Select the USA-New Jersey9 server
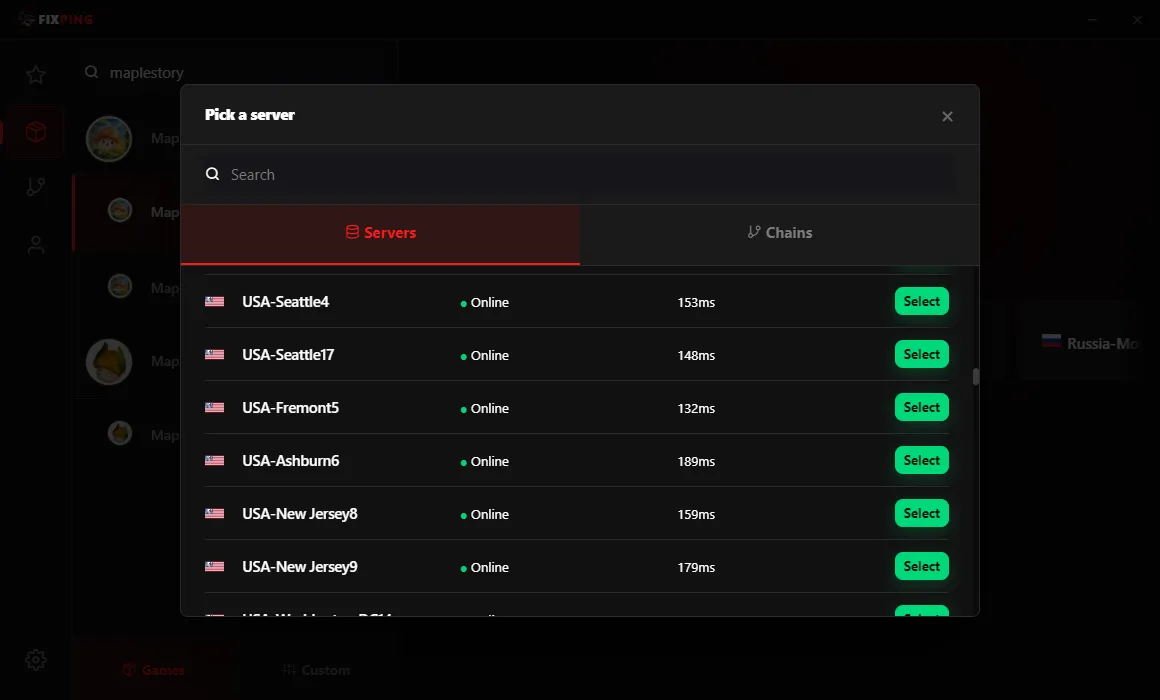The width and height of the screenshot is (1160, 700). click(x=922, y=567)
